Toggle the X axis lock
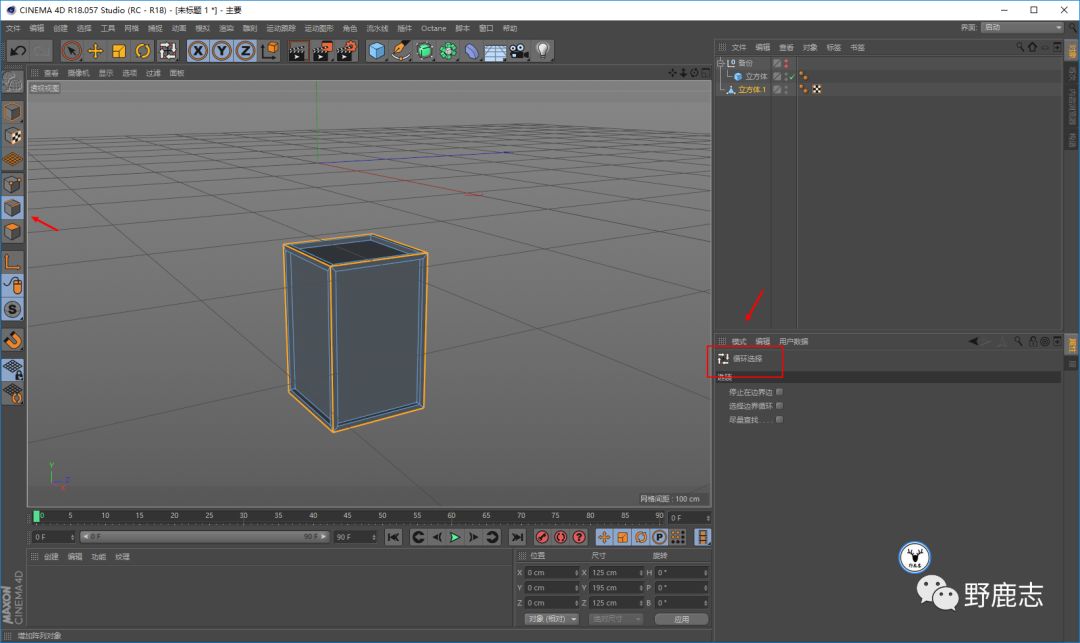This screenshot has width=1080, height=643. tap(198, 50)
